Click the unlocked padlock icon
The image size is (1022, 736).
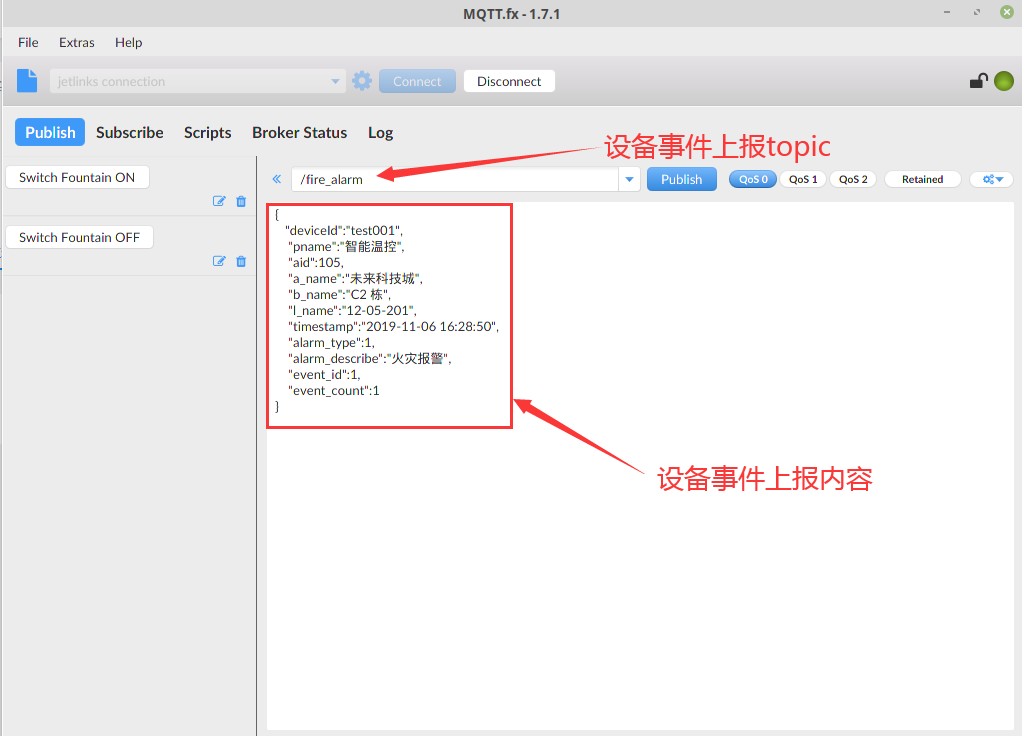979,81
